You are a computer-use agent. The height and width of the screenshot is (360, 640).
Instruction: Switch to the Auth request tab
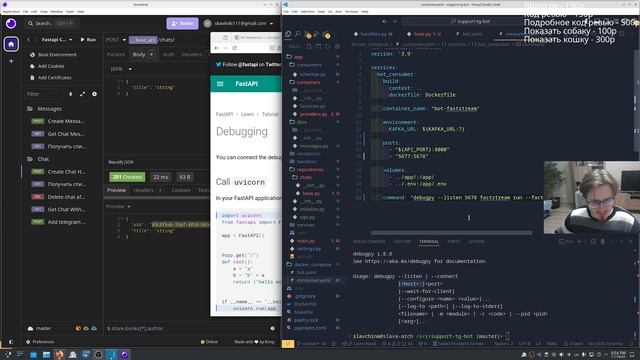[168, 54]
